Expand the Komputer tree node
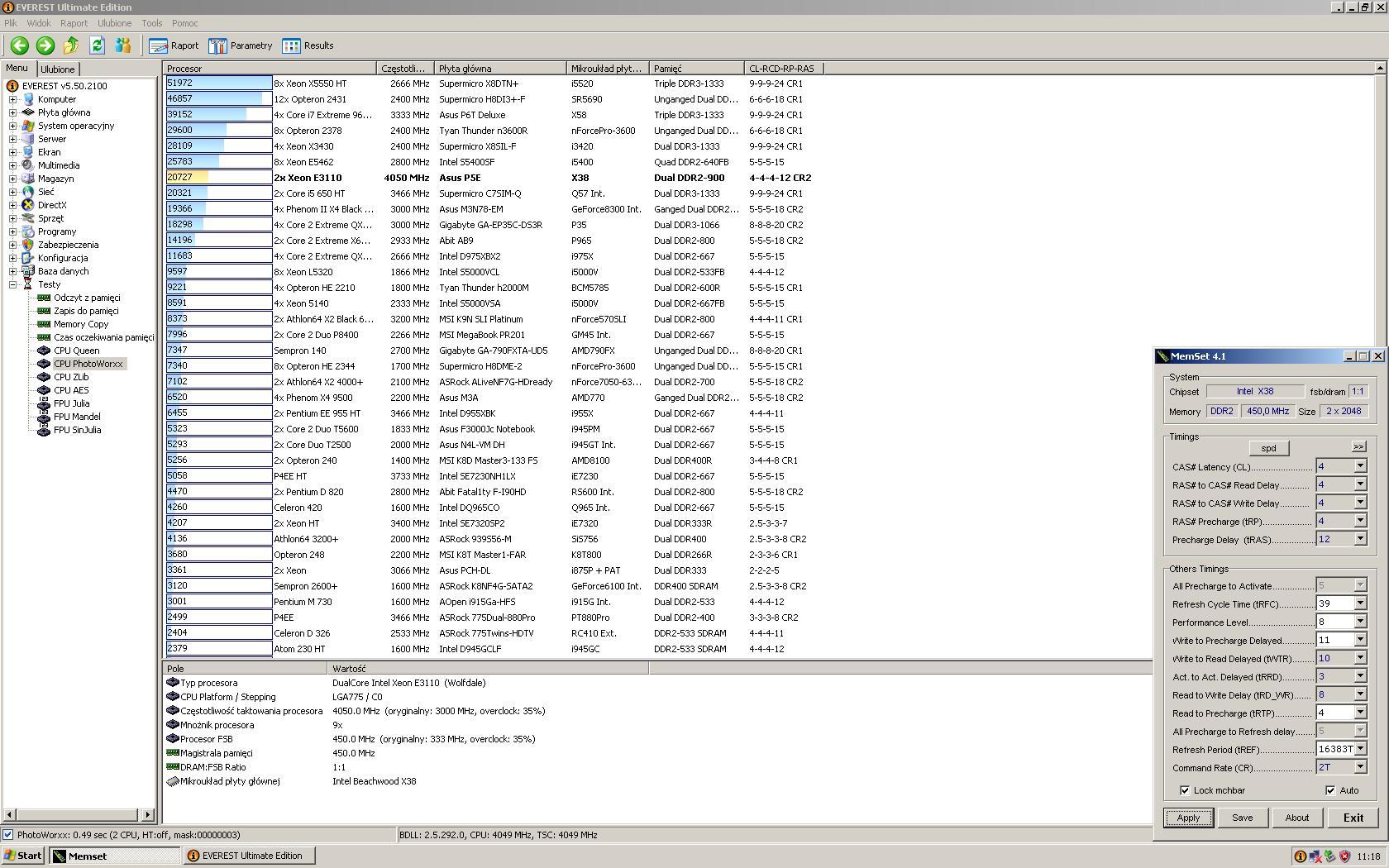 (x=13, y=99)
